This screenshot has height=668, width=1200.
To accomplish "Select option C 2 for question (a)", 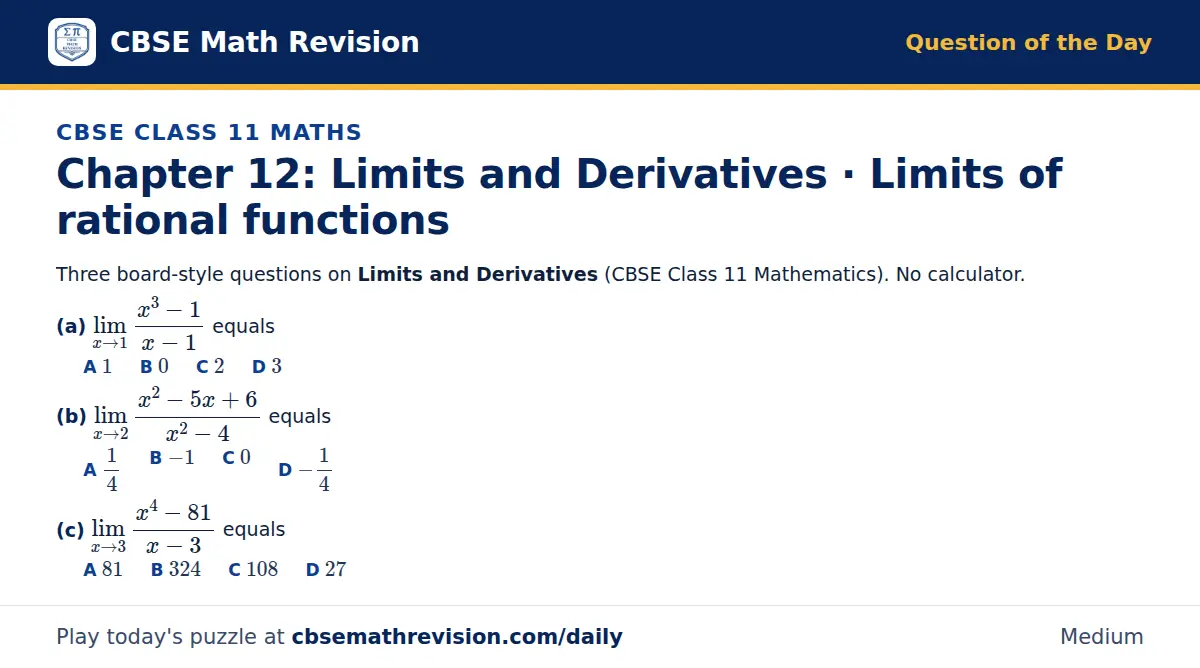I will [x=210, y=367].
